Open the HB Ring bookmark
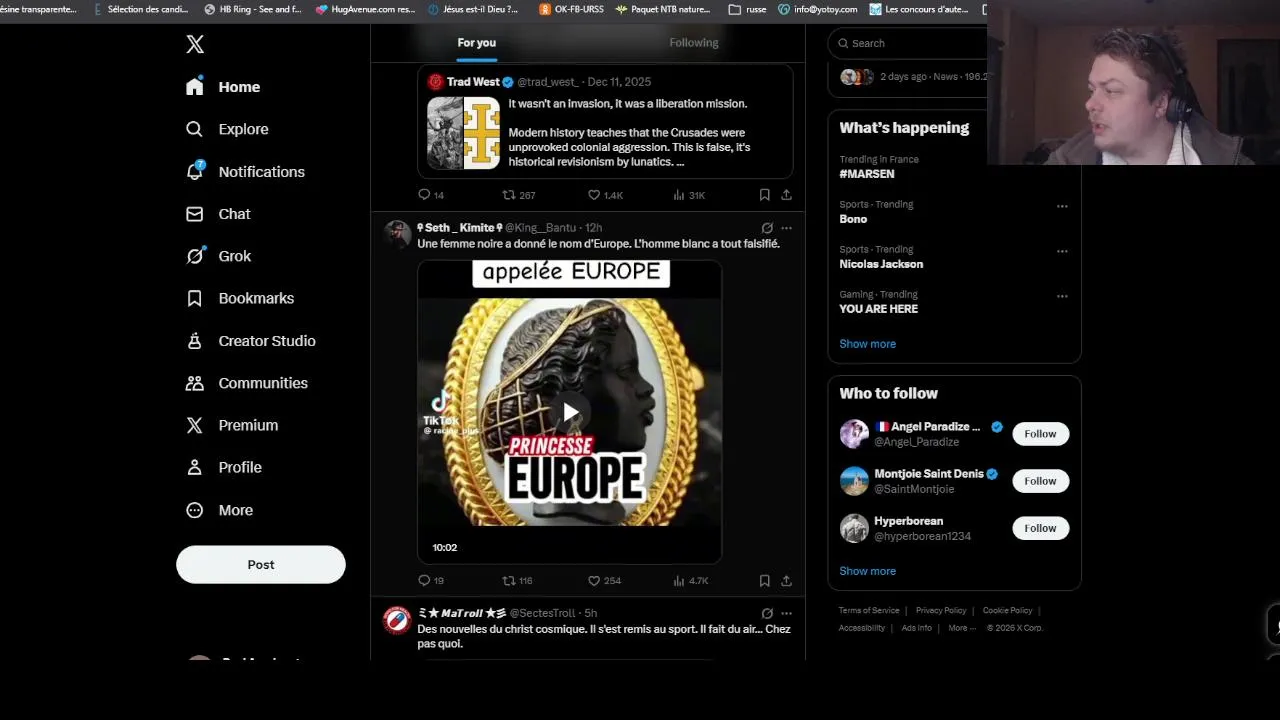Viewport: 1280px width, 720px height. click(x=252, y=9)
